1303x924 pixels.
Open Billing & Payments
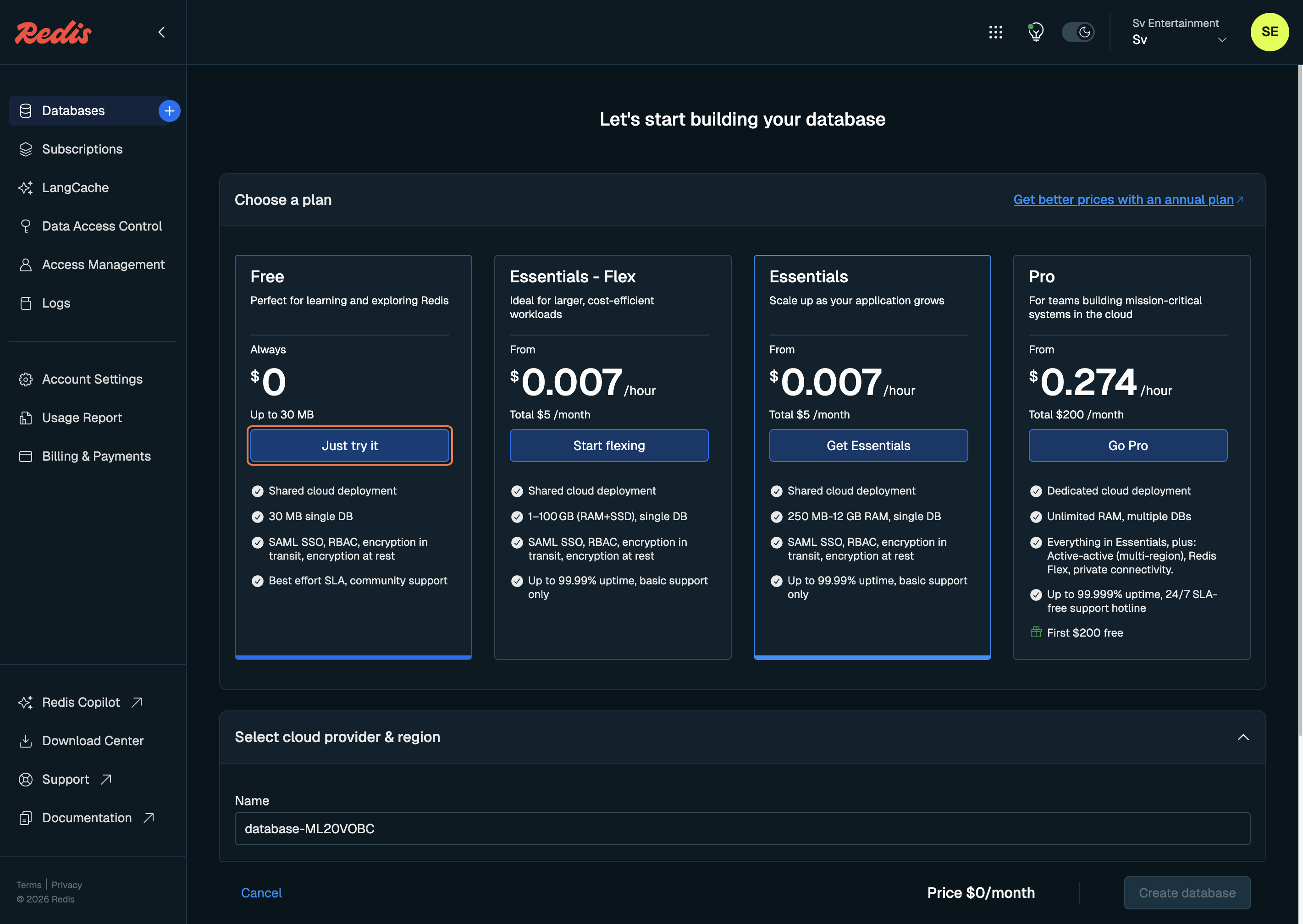coord(95,456)
